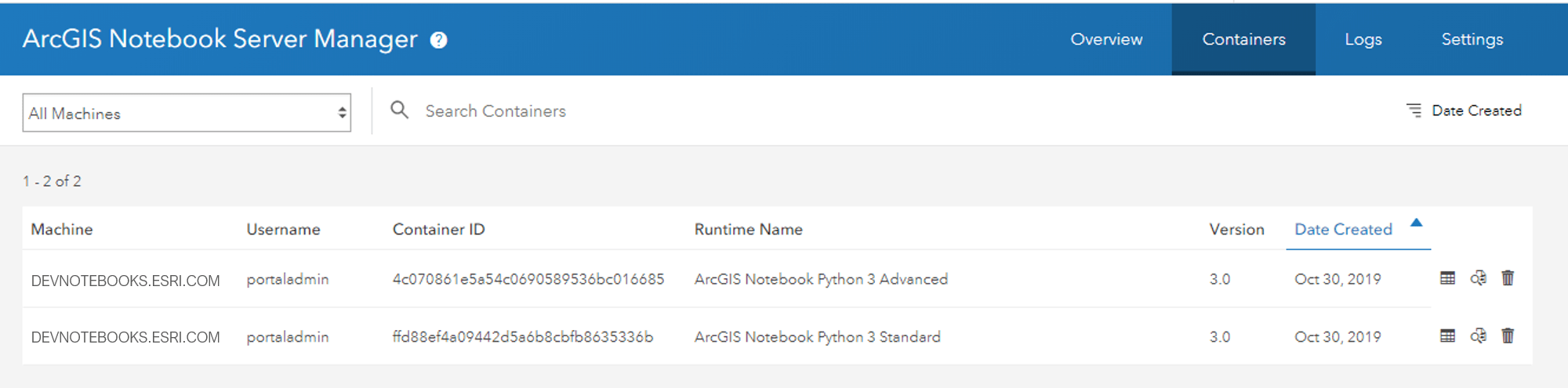Click the 1 - 2 of 2 count
The height and width of the screenshot is (388, 1568).
(x=52, y=181)
